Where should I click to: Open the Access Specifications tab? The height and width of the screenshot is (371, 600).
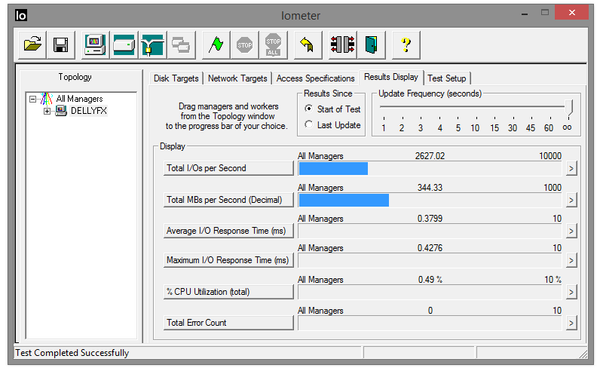click(315, 78)
